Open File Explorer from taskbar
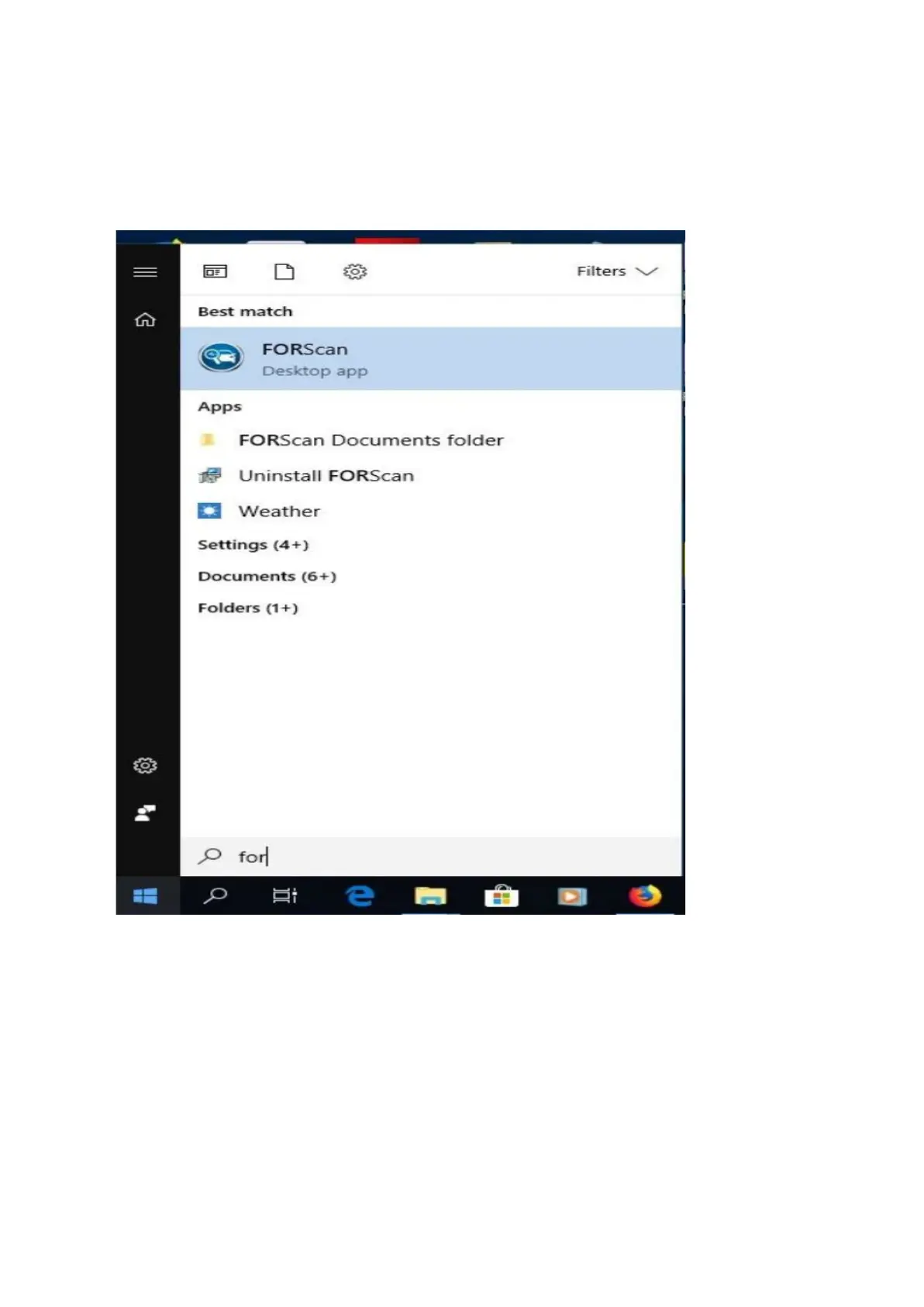Viewport: 924px width, 1307px height. (430, 897)
